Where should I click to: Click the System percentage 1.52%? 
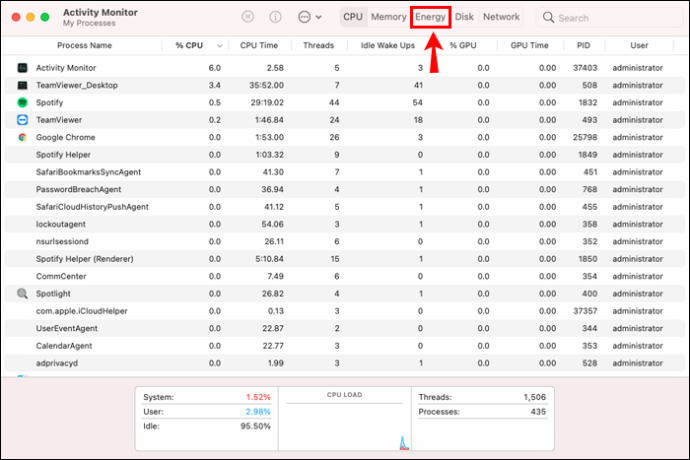tap(258, 397)
